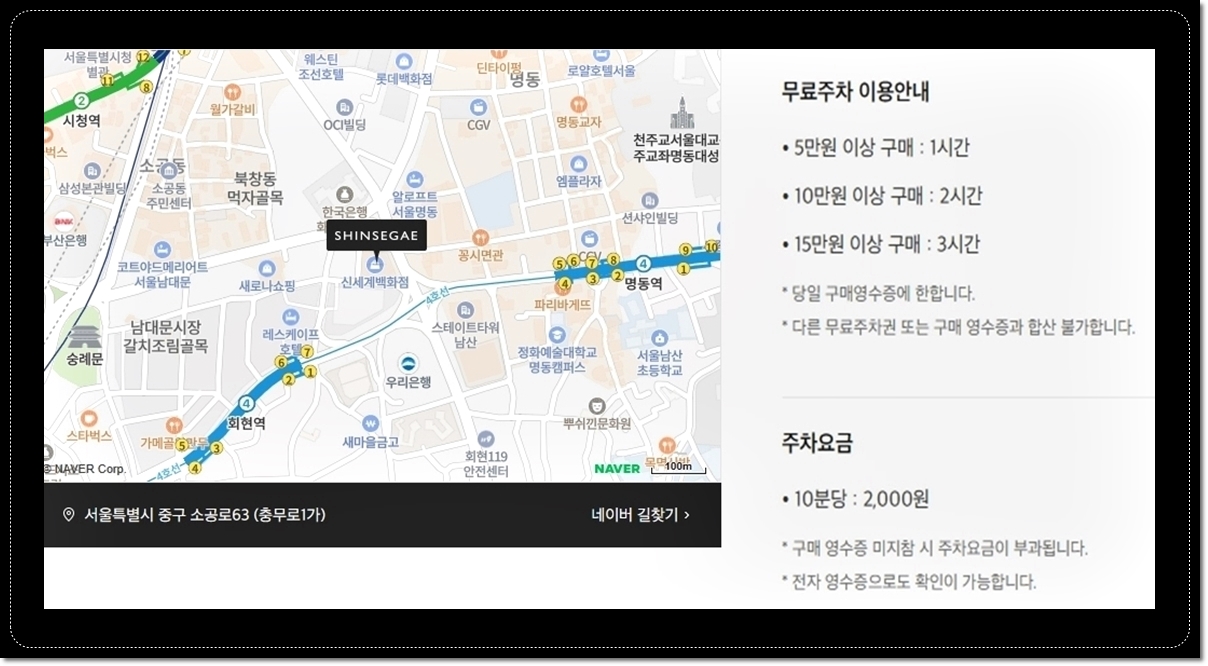Select the 신세계백화점 shopping bag icon
1208x666 pixels.
tap(374, 265)
